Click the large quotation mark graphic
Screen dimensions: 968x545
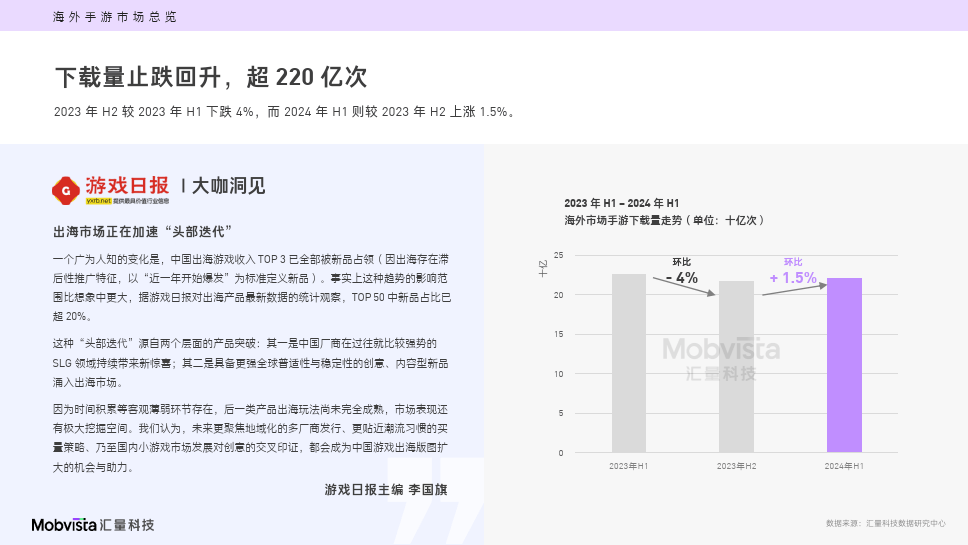(x=441, y=500)
